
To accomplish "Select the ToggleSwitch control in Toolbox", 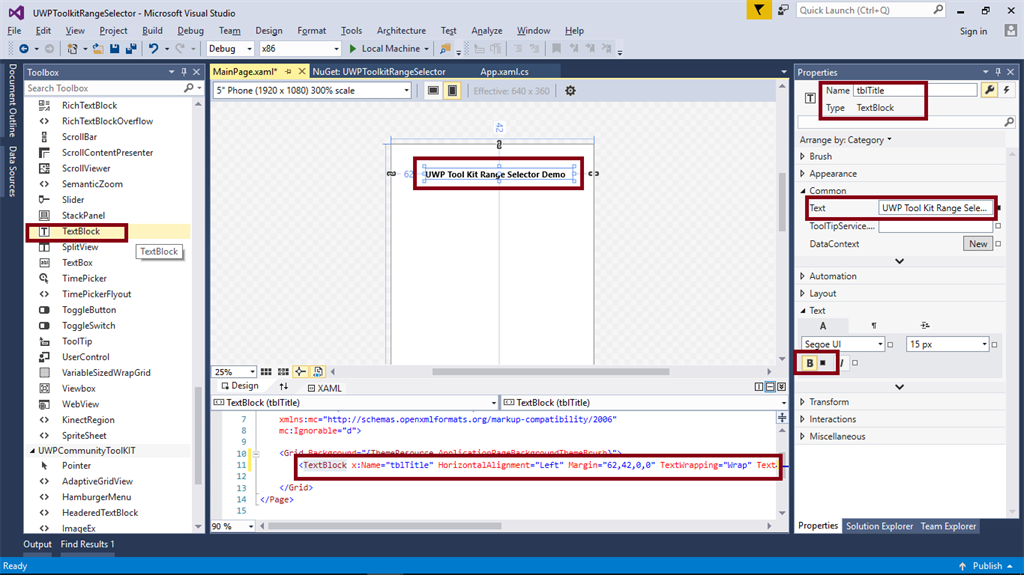I will coord(88,325).
